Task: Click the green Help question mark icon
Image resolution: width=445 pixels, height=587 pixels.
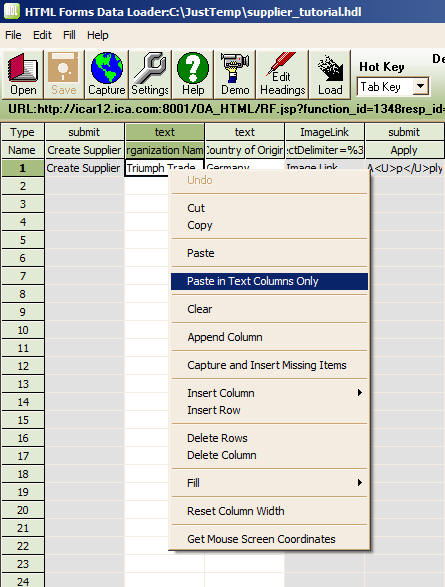Action: click(x=193, y=74)
